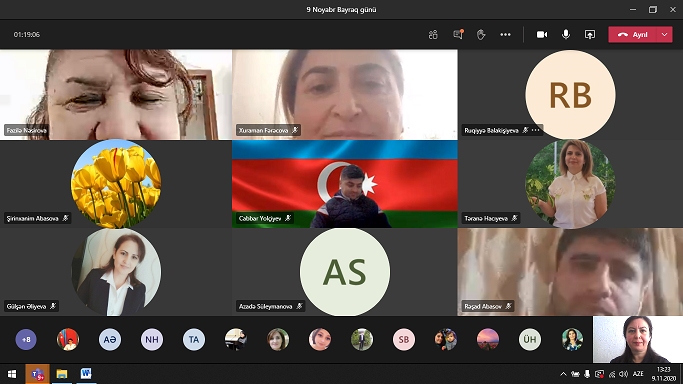Click the ÜH participant avatar
Viewport: 683px width, 384px height.
[x=530, y=340]
